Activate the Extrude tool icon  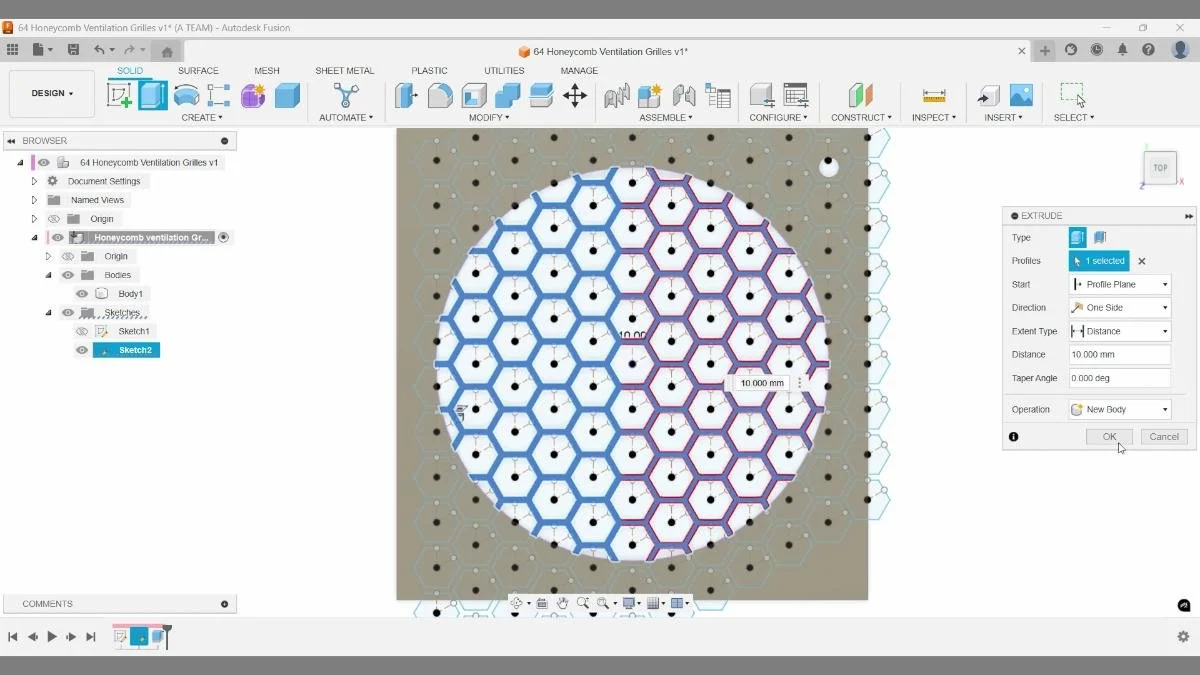point(153,95)
